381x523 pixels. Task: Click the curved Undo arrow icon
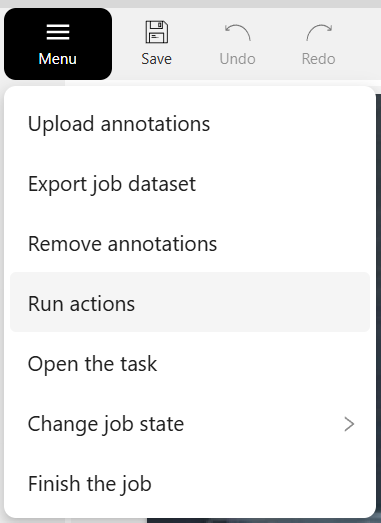pyautogui.click(x=238, y=33)
